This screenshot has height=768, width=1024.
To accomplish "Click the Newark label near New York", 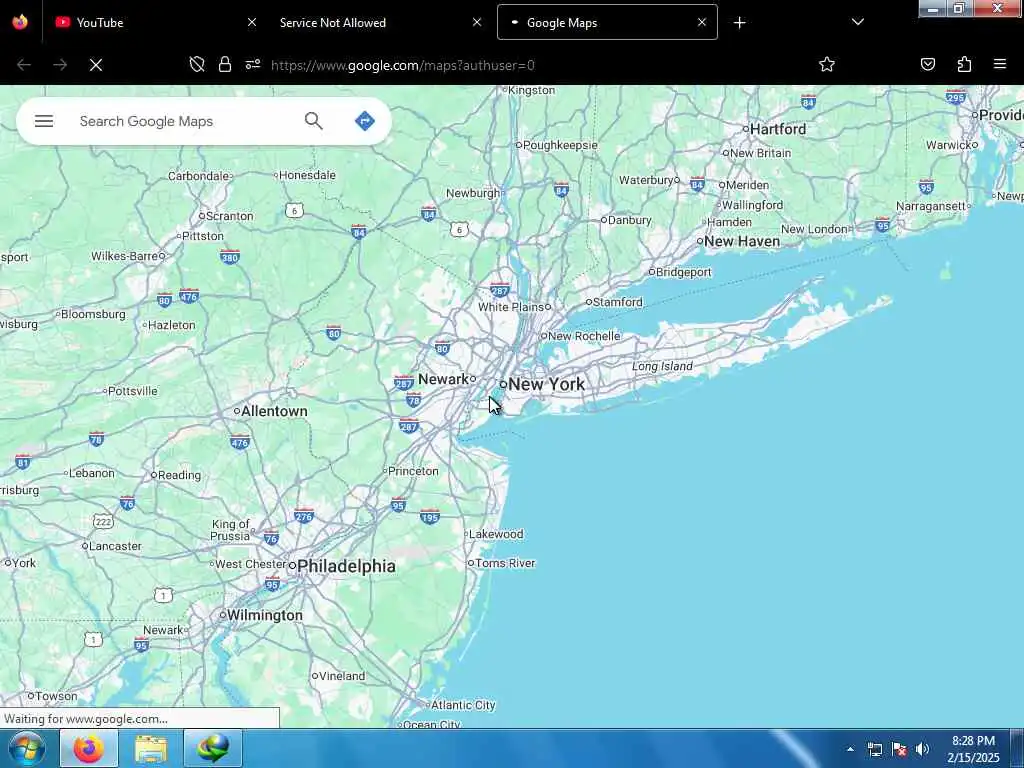I will 443,379.
